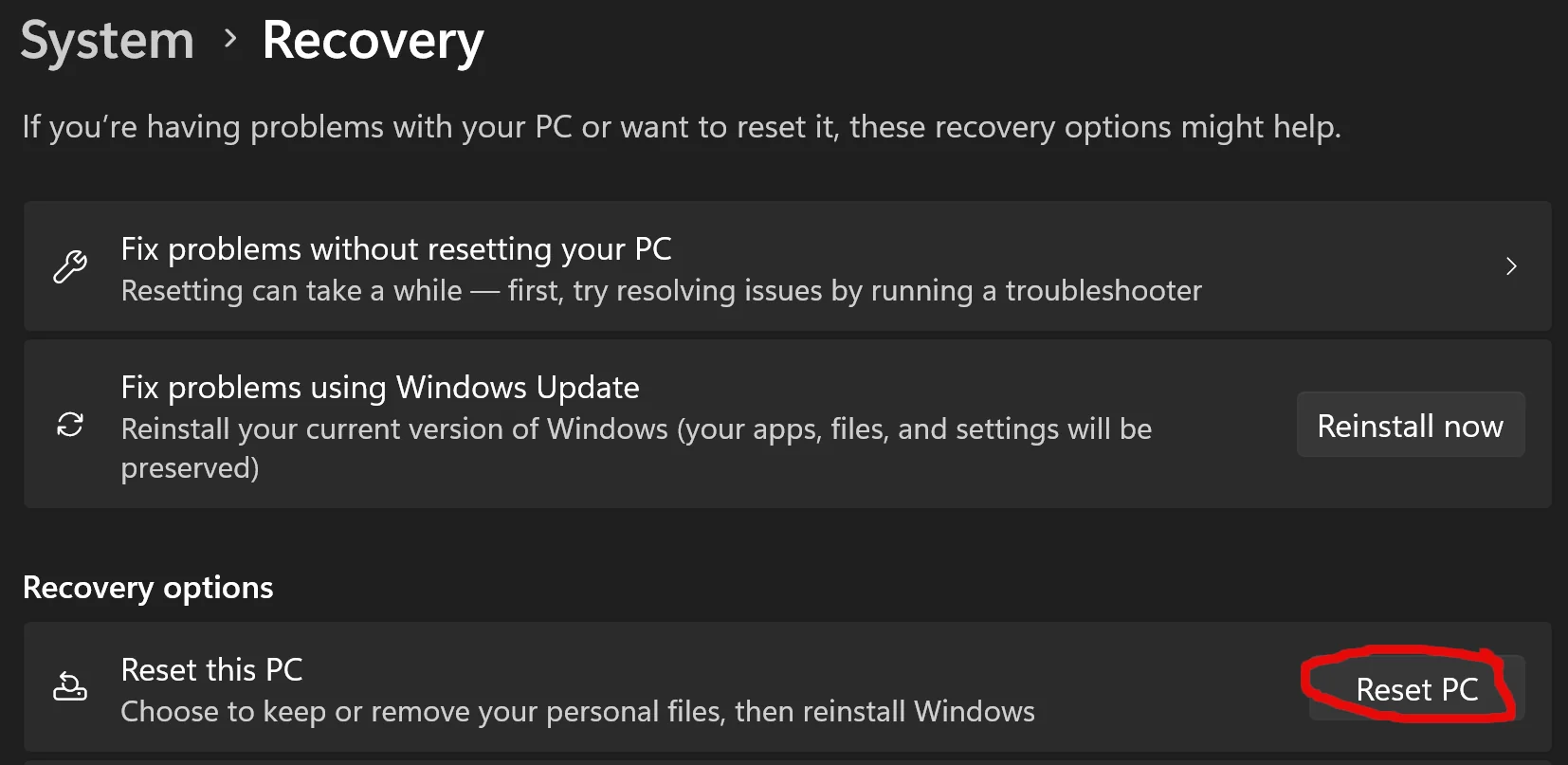
Task: Click the breadcrumb separator arrow after System
Action: tap(229, 39)
